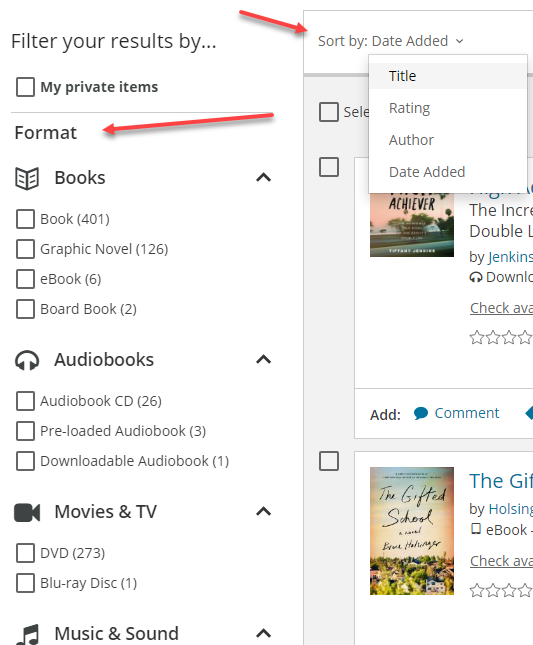This screenshot has width=533, height=645.
Task: Open the Sort by Date Added dropdown
Action: point(391,41)
